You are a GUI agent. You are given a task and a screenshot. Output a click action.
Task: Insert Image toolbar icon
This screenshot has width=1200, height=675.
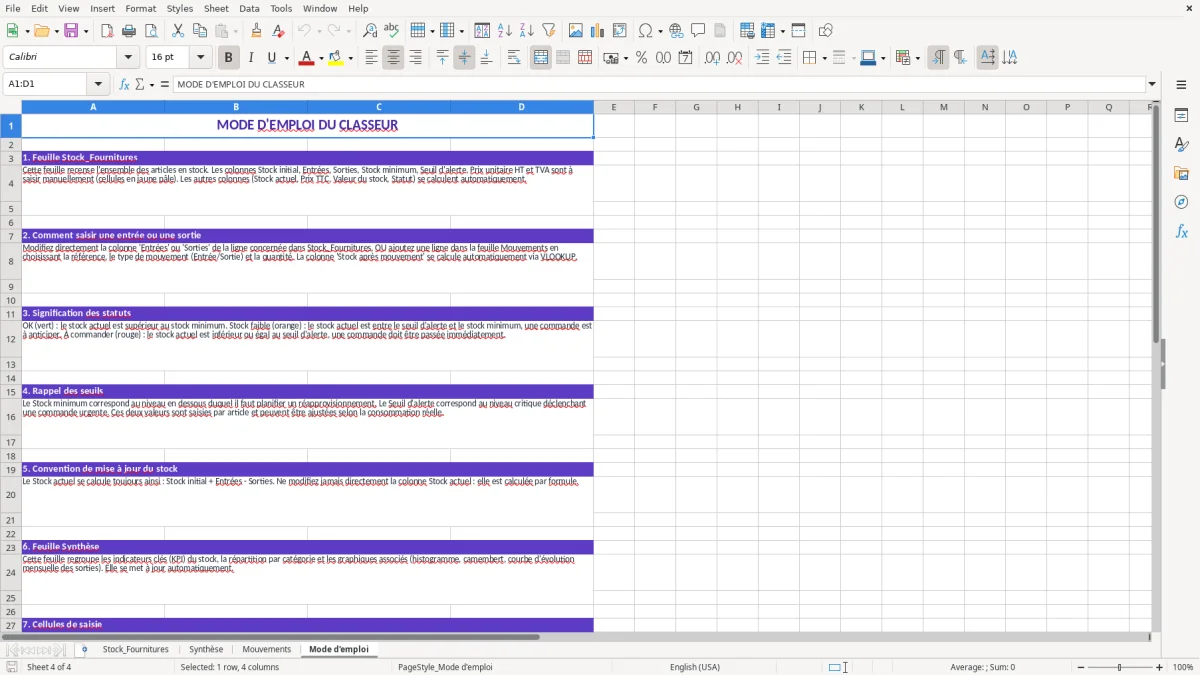576,31
